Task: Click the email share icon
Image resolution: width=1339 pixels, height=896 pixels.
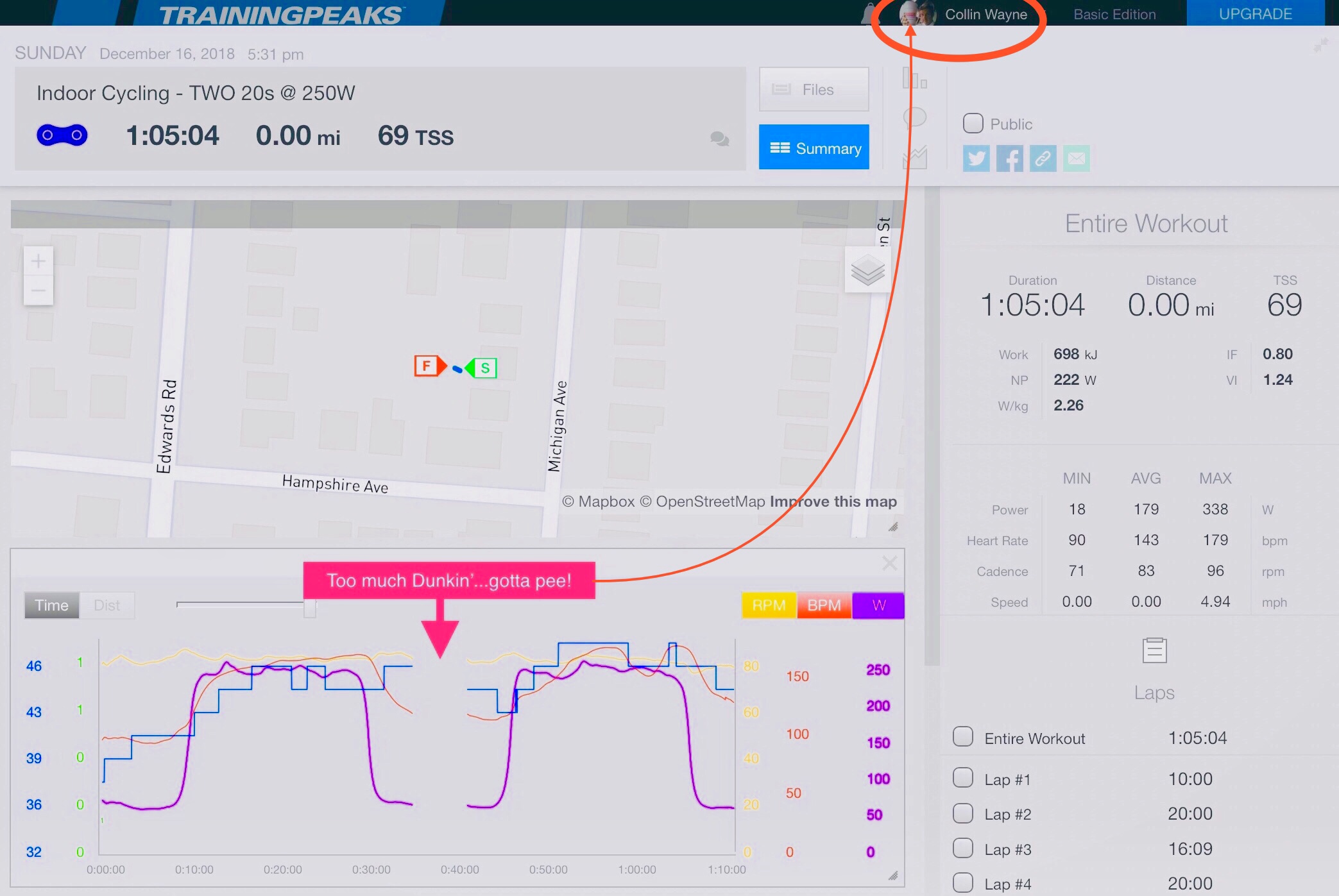Action: click(1076, 158)
